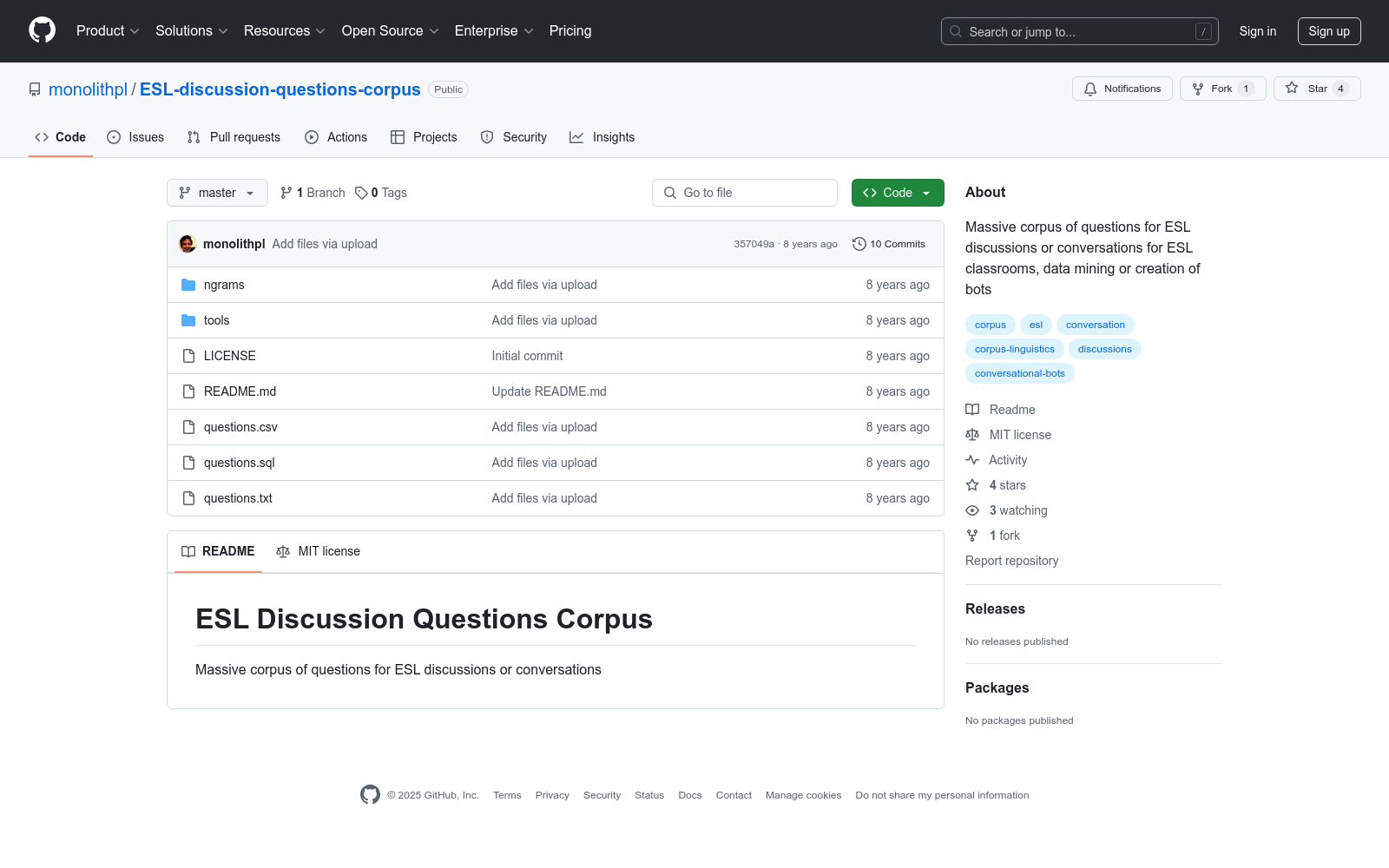Switch to the Pull requests tab
Screen dimensions: 1389x868
pos(234,137)
